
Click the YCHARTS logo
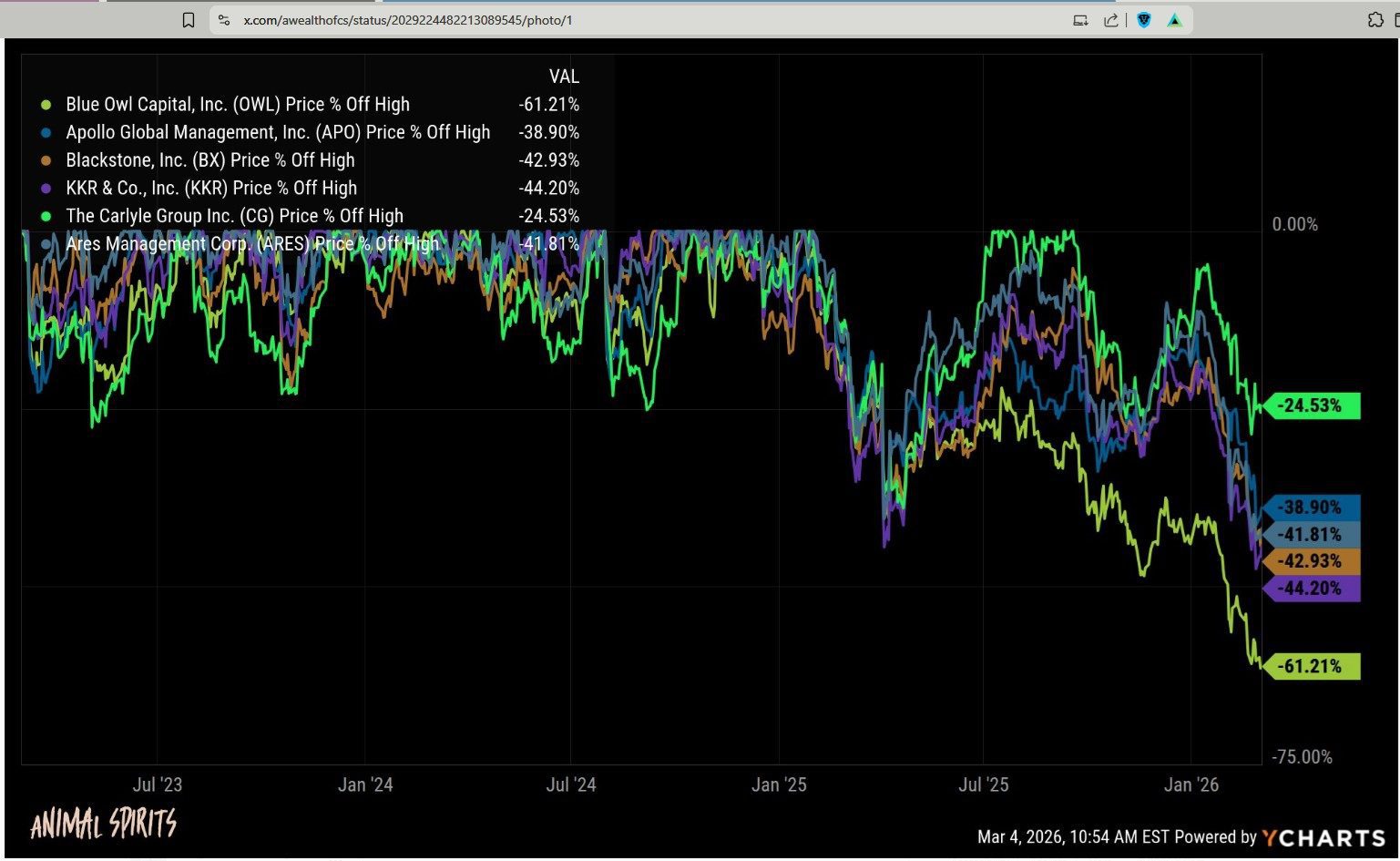[1323, 837]
